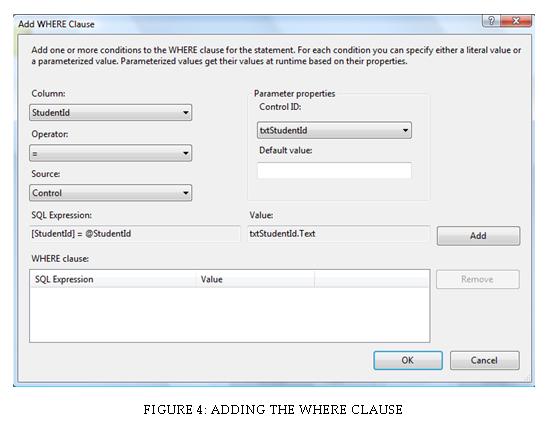The image size is (549, 424).
Task: Click the empty WHERE clause list area
Action: click(230, 314)
